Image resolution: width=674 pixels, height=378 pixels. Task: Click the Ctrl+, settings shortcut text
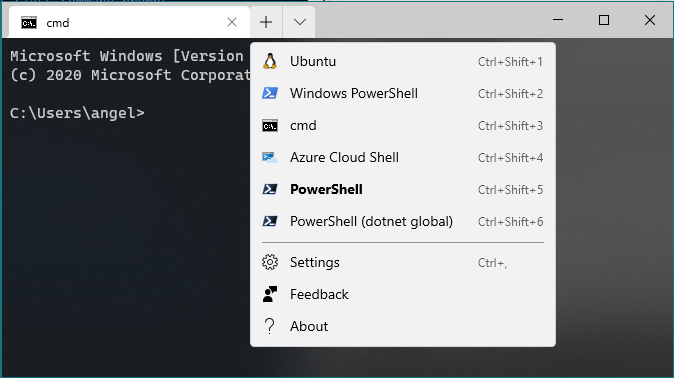point(493,263)
